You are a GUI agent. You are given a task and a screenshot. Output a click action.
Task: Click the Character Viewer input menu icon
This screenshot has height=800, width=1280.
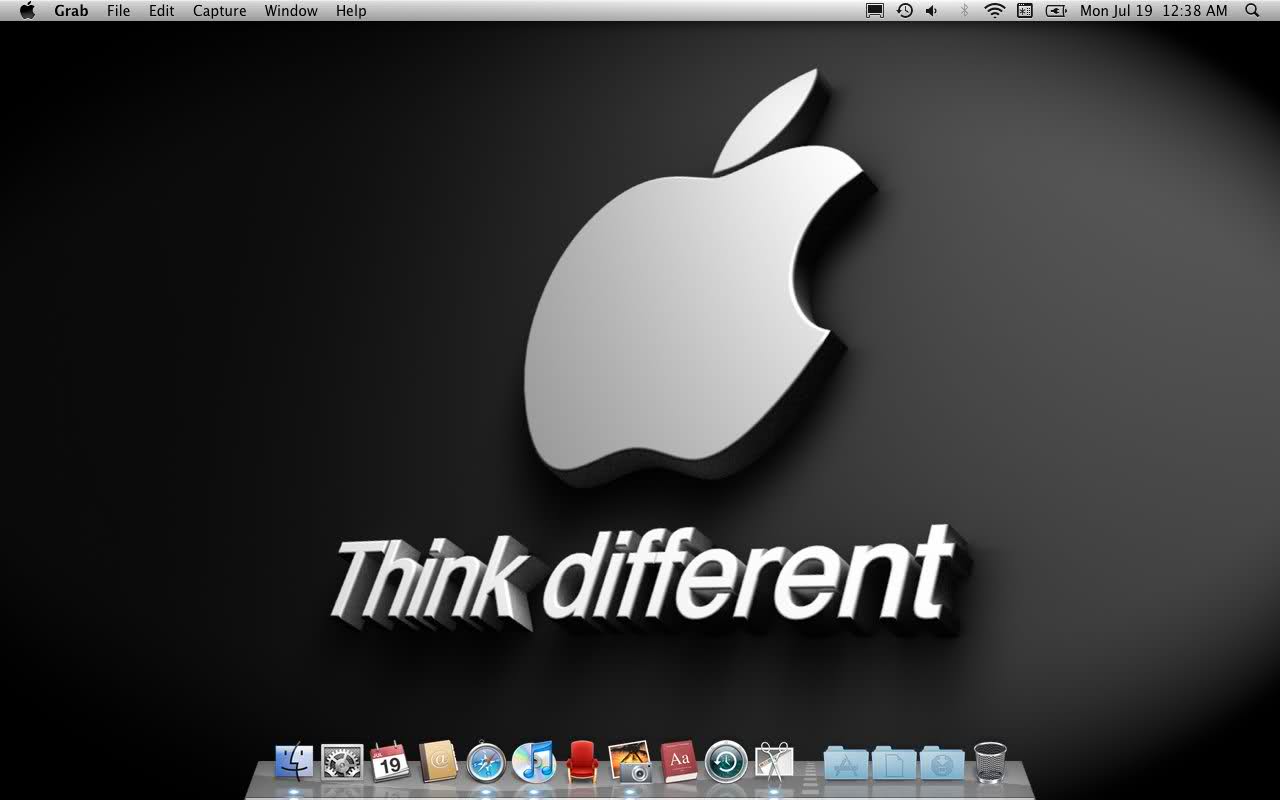1025,11
